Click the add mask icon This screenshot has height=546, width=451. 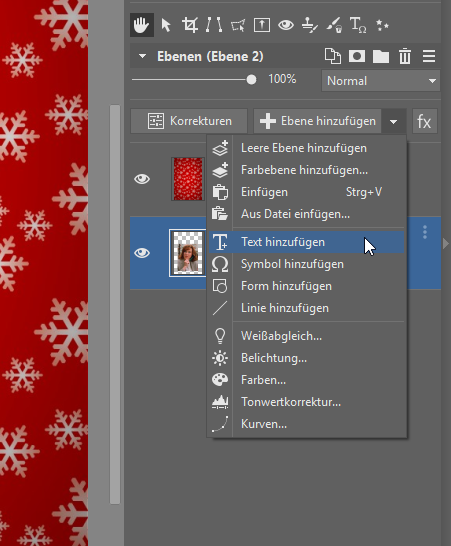click(357, 56)
